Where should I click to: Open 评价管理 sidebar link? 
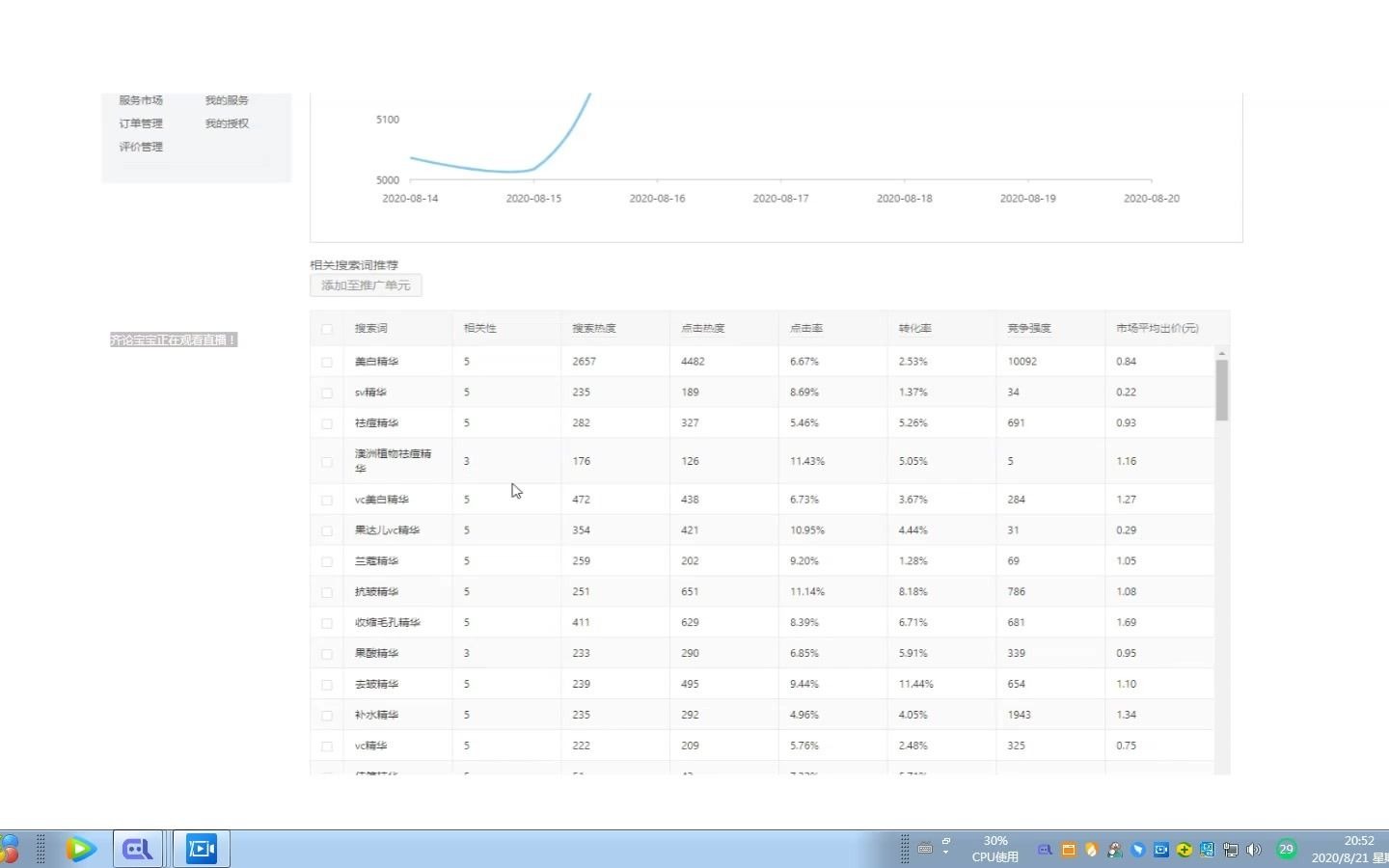141,147
